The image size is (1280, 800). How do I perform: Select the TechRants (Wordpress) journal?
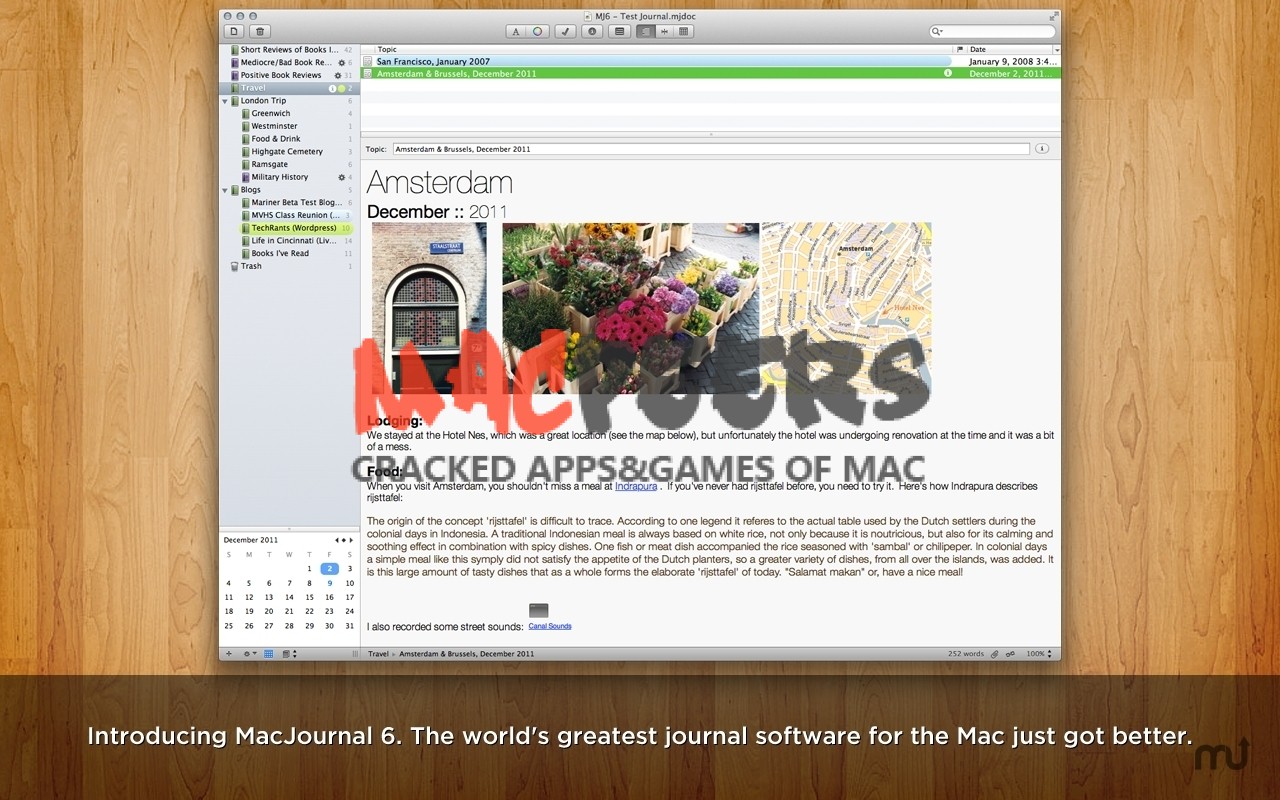289,228
